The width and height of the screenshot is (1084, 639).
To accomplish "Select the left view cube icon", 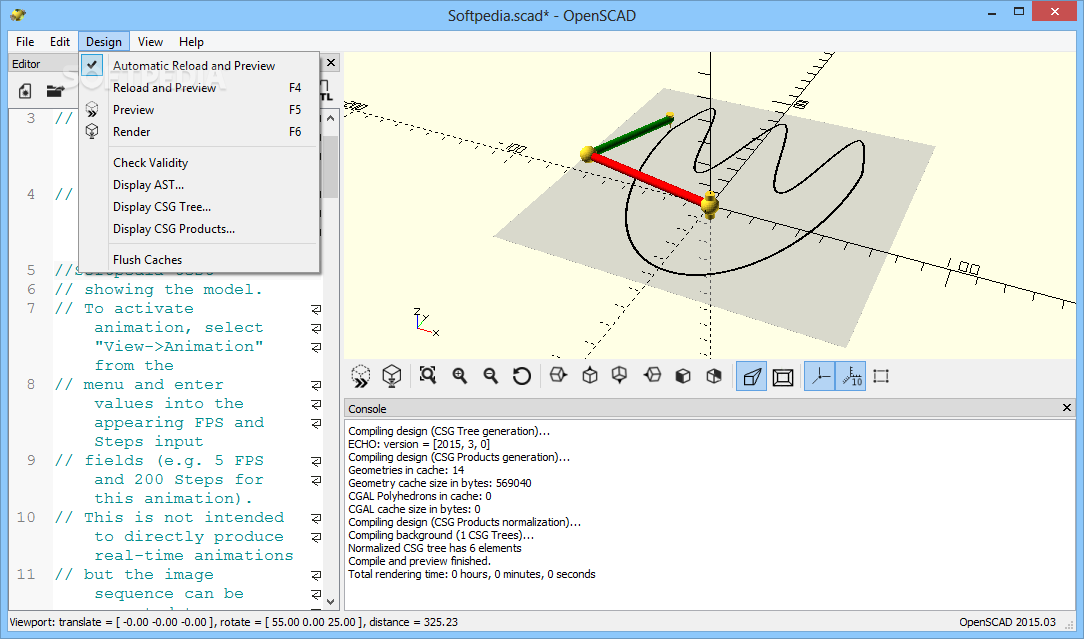I will pos(652,376).
